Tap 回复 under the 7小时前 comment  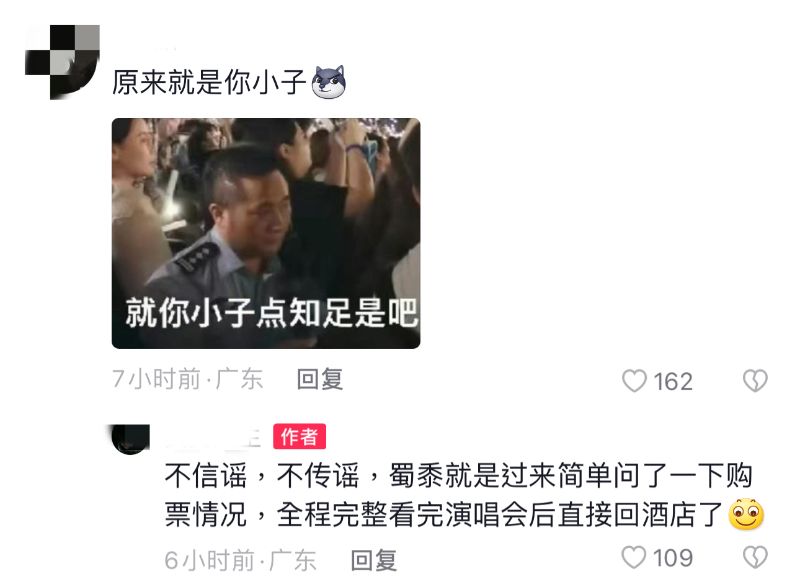(x=320, y=379)
